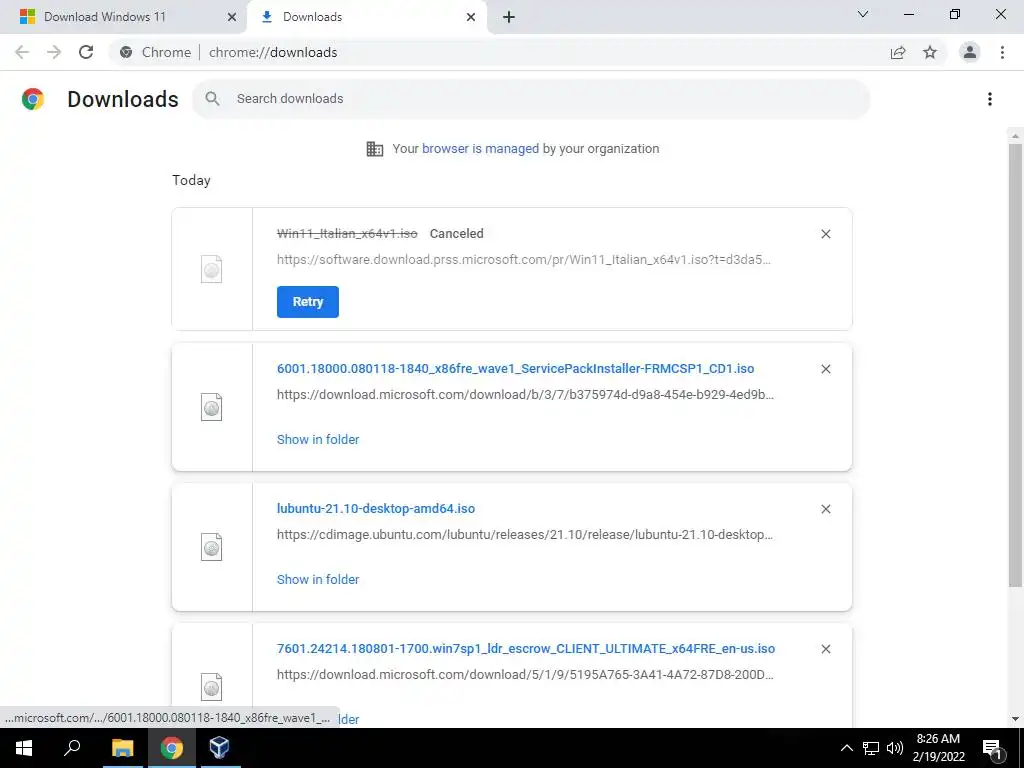Viewport: 1024px width, 768px height.
Task: Click the scrollbar up arrow
Action: tap(1015, 136)
